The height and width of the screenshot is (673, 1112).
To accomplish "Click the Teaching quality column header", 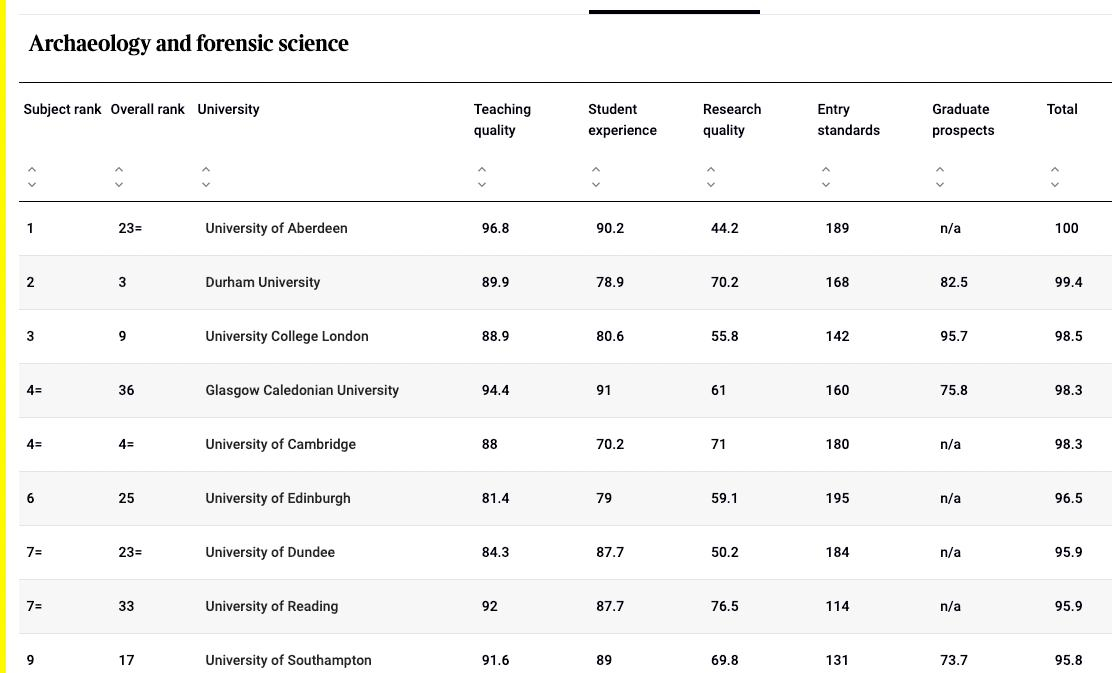I will pos(502,119).
